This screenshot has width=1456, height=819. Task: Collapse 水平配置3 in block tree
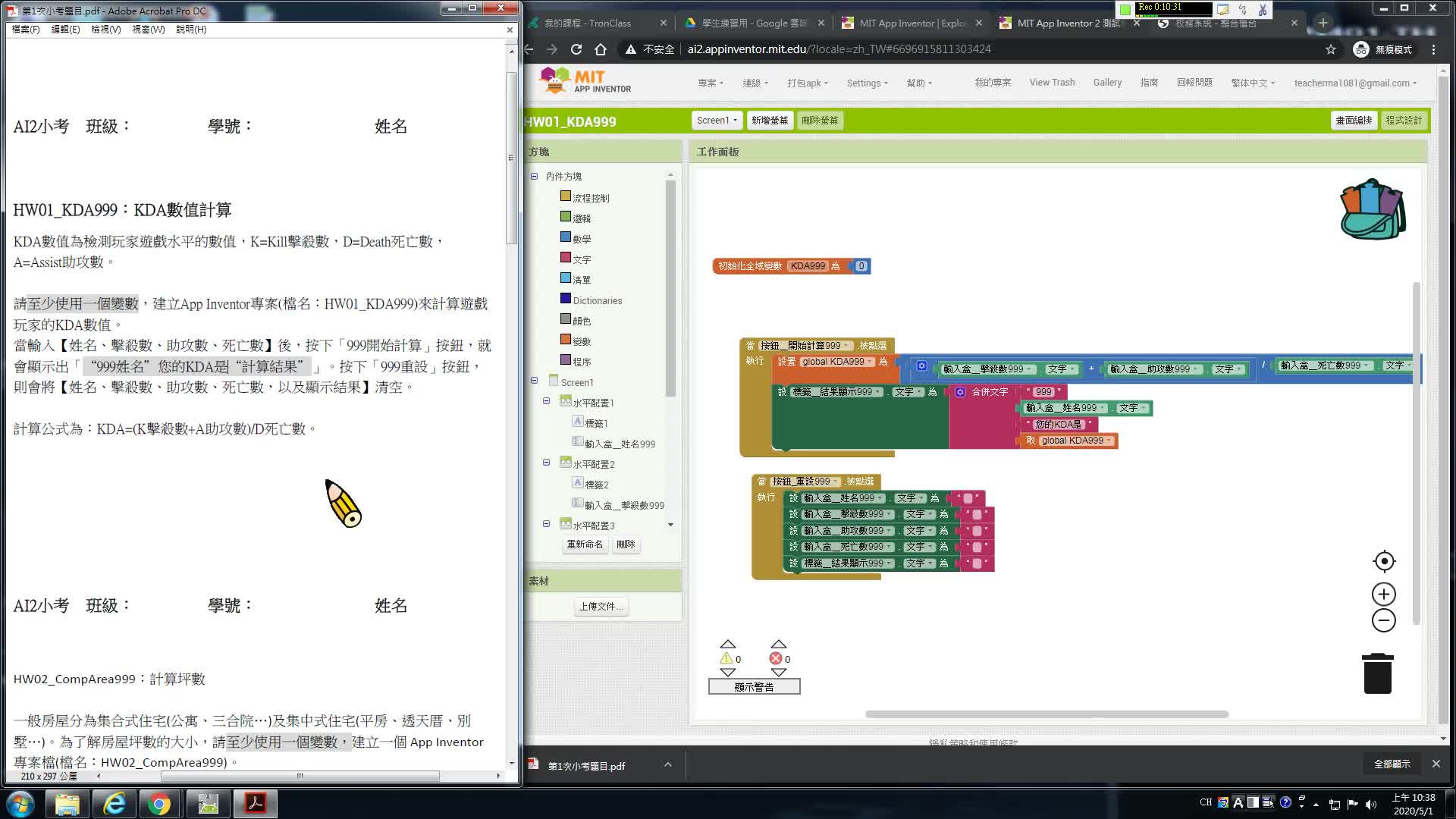point(546,524)
